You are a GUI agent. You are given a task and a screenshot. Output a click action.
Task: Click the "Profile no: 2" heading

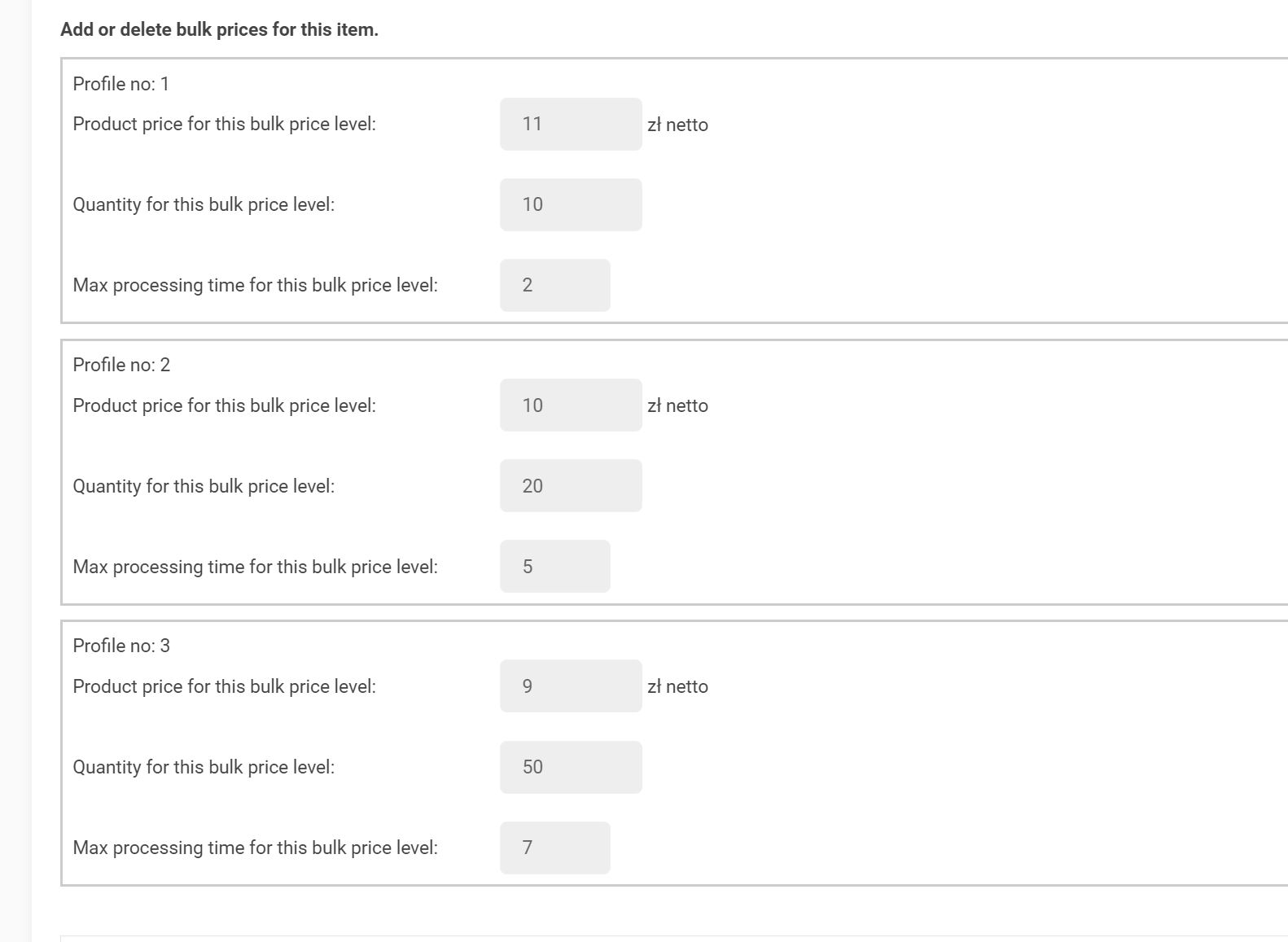click(x=121, y=365)
